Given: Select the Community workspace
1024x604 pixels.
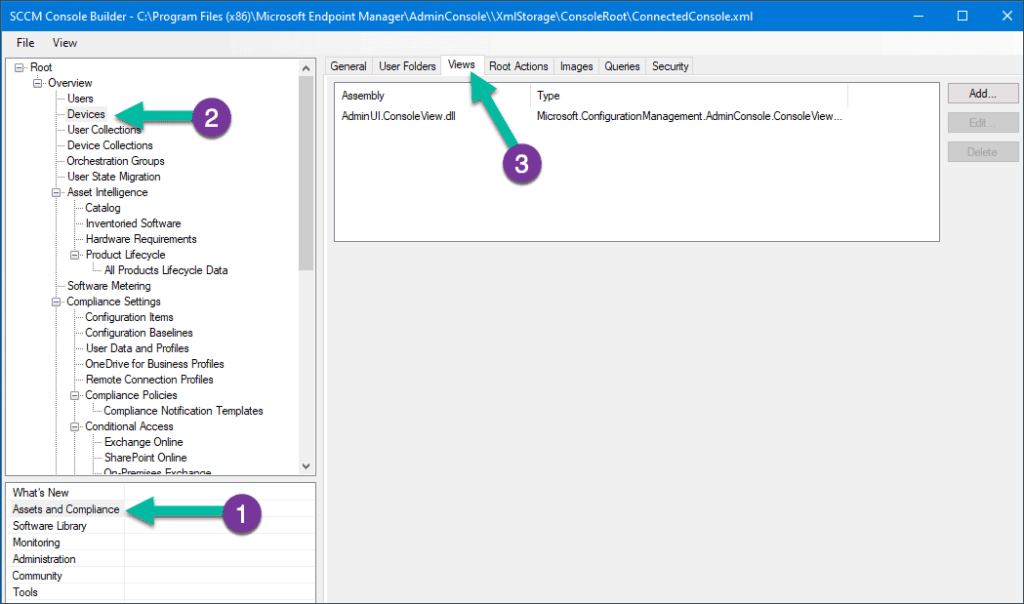Looking at the screenshot, I should click(x=37, y=576).
